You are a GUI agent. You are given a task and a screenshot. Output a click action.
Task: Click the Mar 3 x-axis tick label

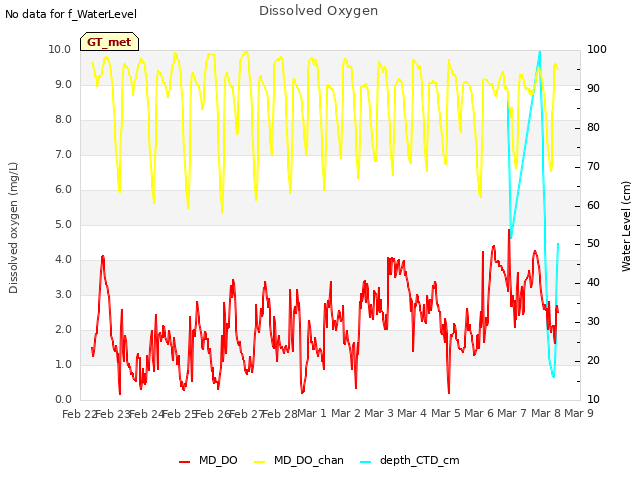(x=379, y=413)
